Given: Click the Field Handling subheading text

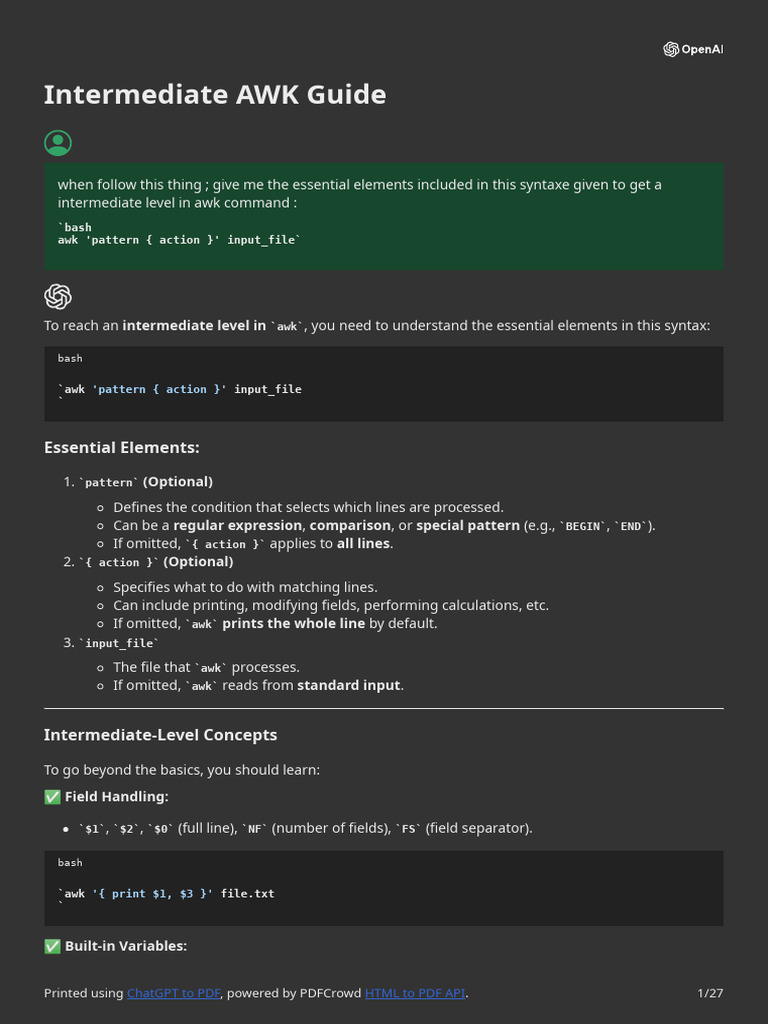Looking at the screenshot, I should [x=116, y=797].
